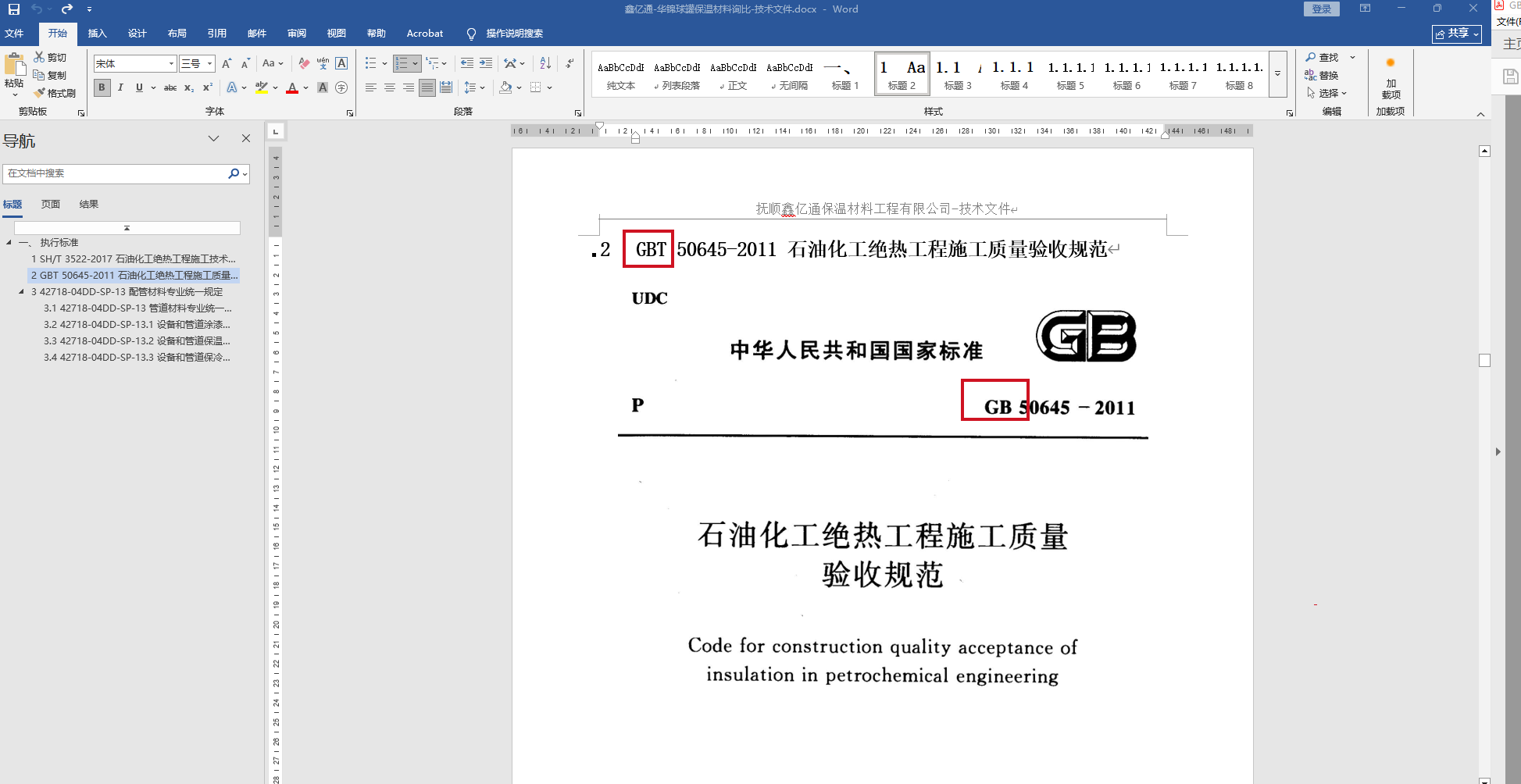Click the paragraph shading paint bucket
1521x784 pixels.
505,87
